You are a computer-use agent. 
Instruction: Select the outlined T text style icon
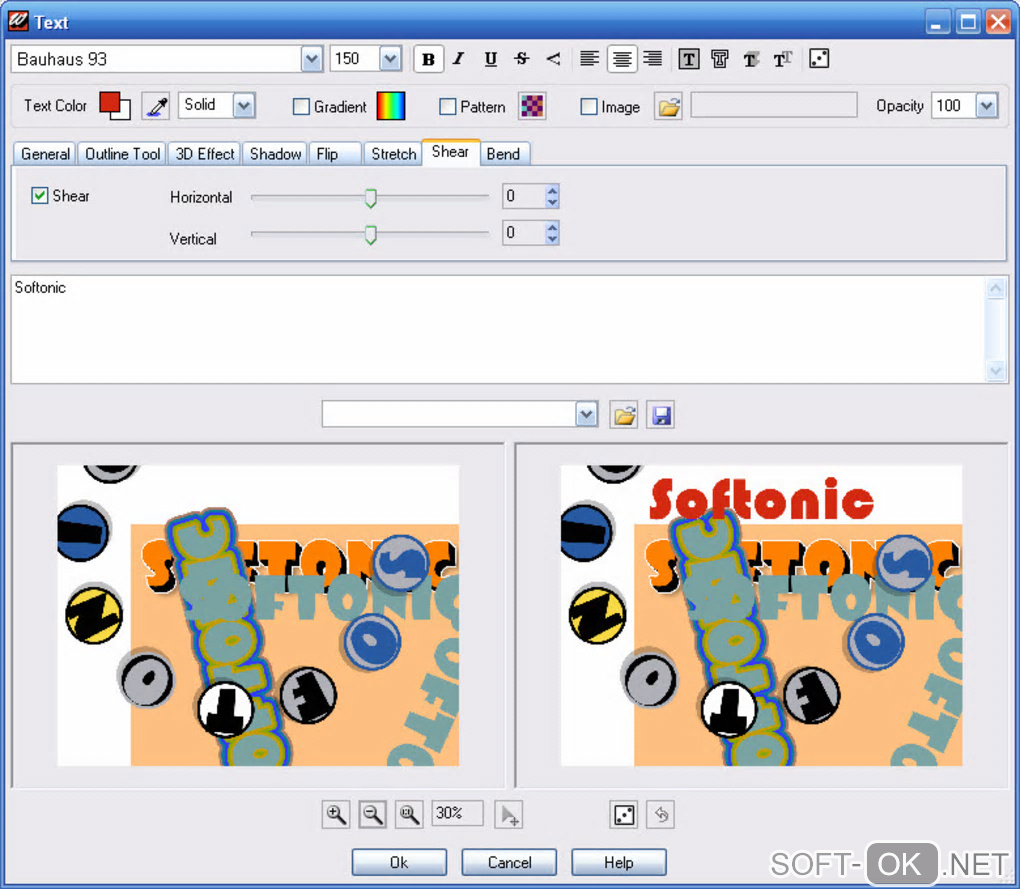pyautogui.click(x=719, y=59)
